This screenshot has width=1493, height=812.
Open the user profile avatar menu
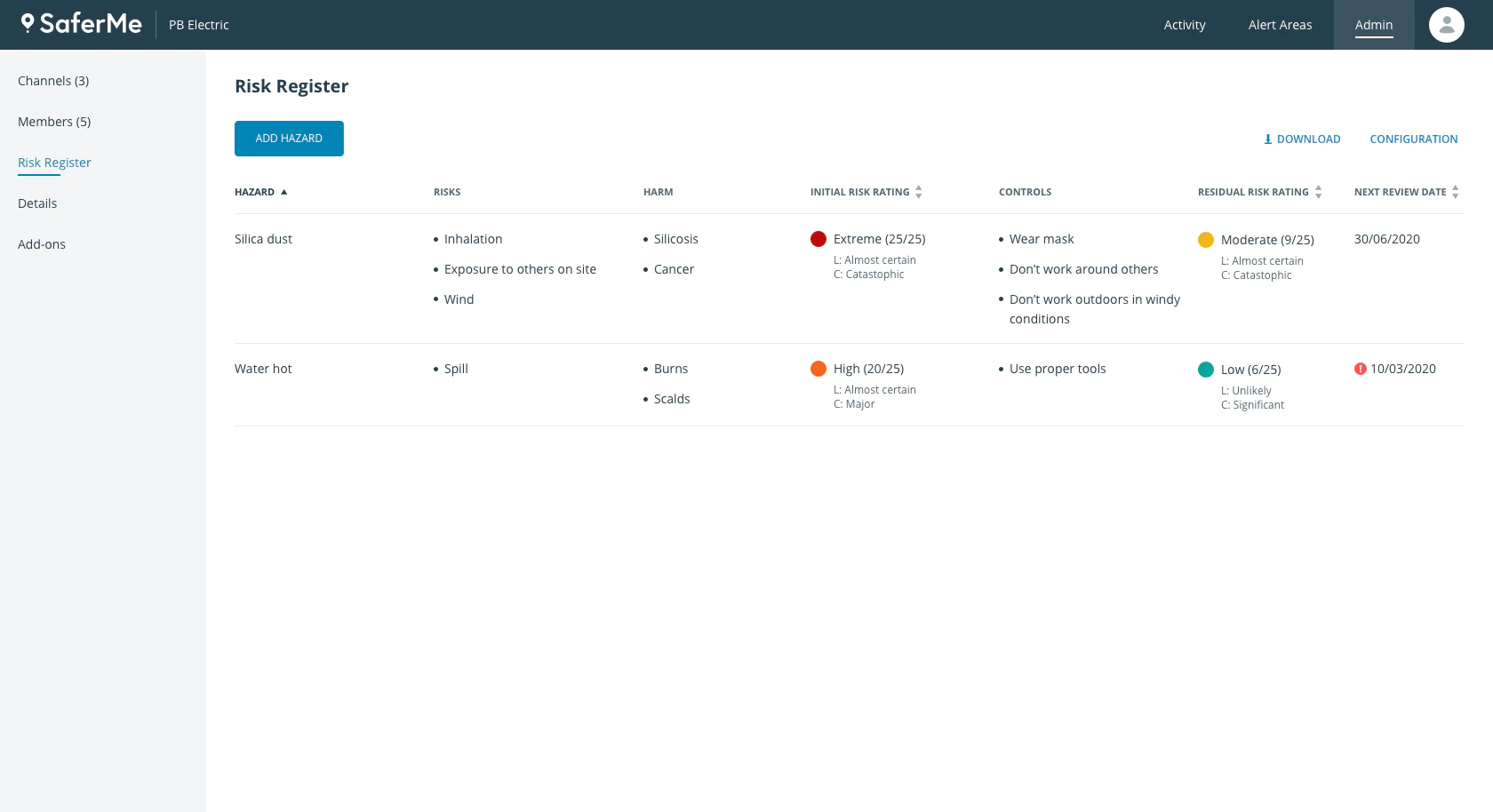pos(1446,25)
